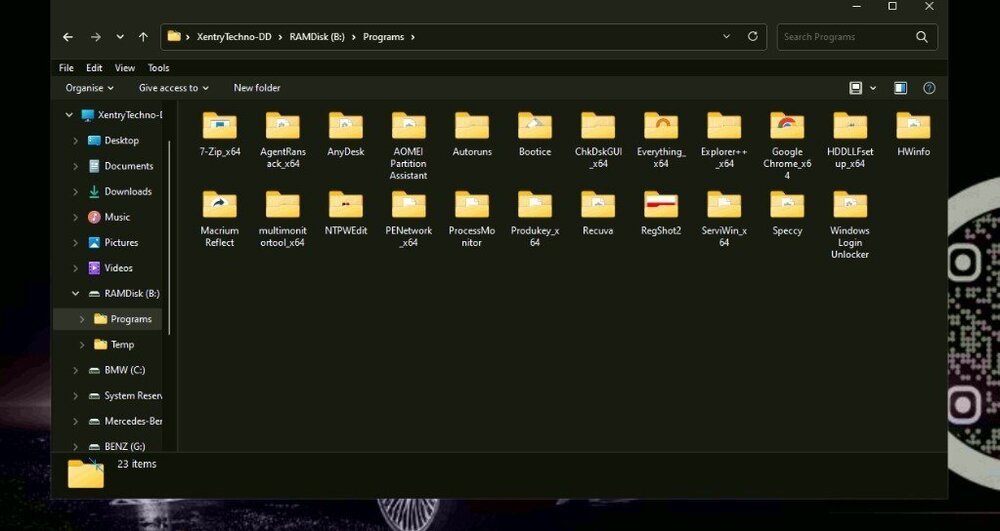Toggle the preview pane button
This screenshot has height=531, width=1000.
pos(900,88)
